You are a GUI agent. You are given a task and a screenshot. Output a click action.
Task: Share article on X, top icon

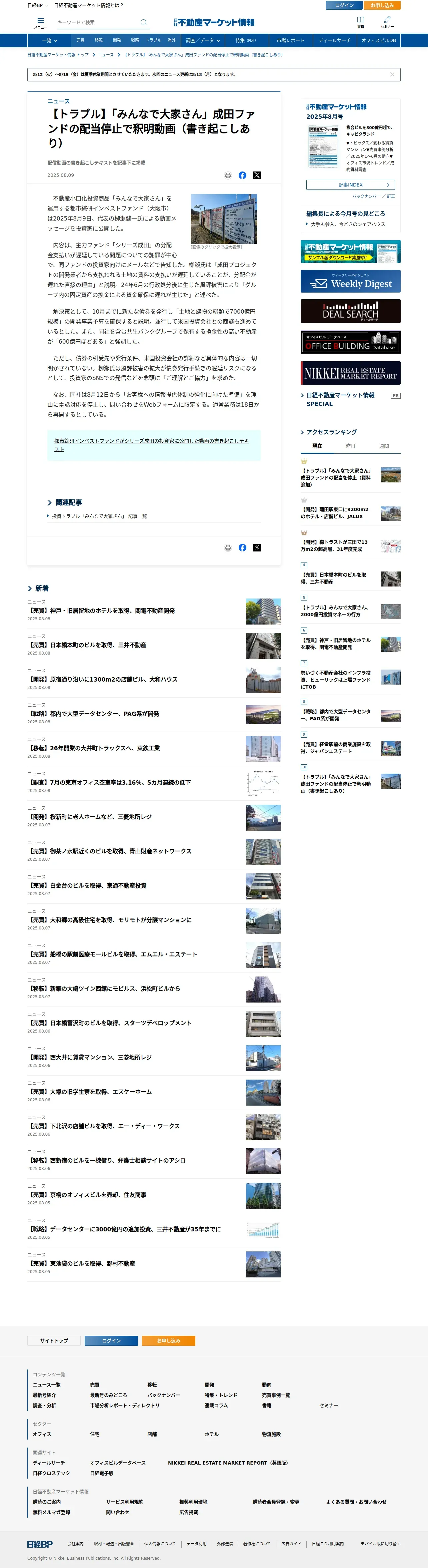tap(257, 175)
